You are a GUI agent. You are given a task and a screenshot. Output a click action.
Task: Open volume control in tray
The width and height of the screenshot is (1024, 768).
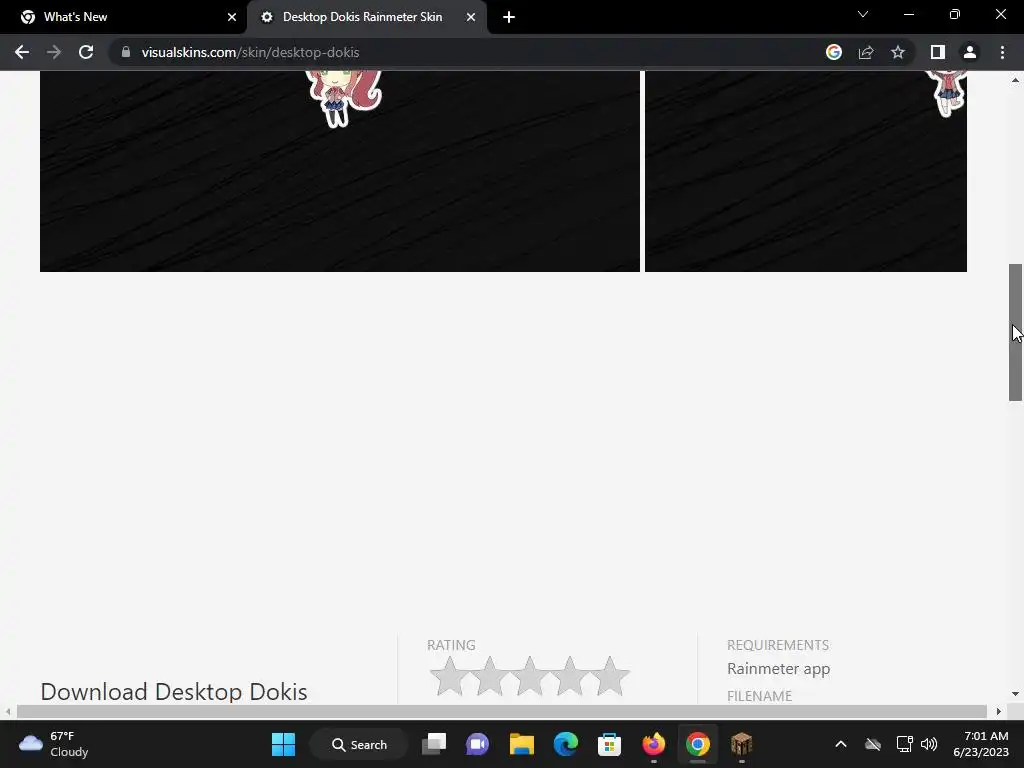pos(929,744)
